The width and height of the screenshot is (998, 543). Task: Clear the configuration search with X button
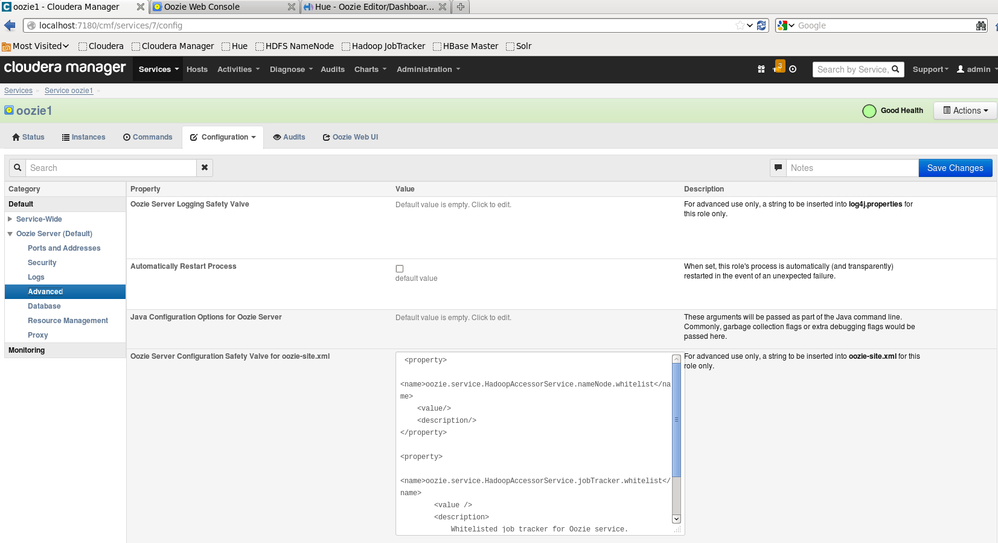click(x=205, y=168)
